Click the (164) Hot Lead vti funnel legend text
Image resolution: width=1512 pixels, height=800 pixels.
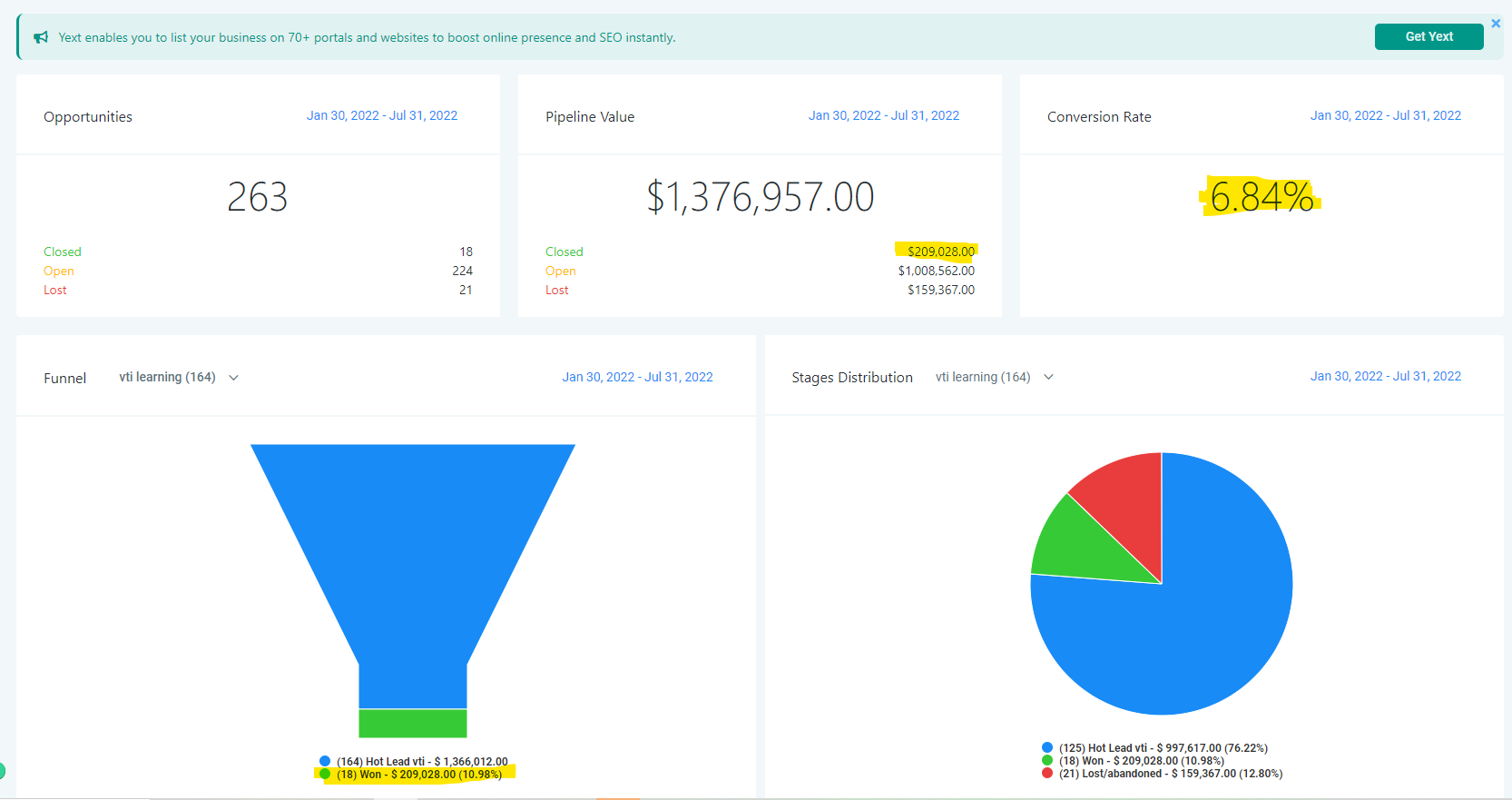[422, 762]
